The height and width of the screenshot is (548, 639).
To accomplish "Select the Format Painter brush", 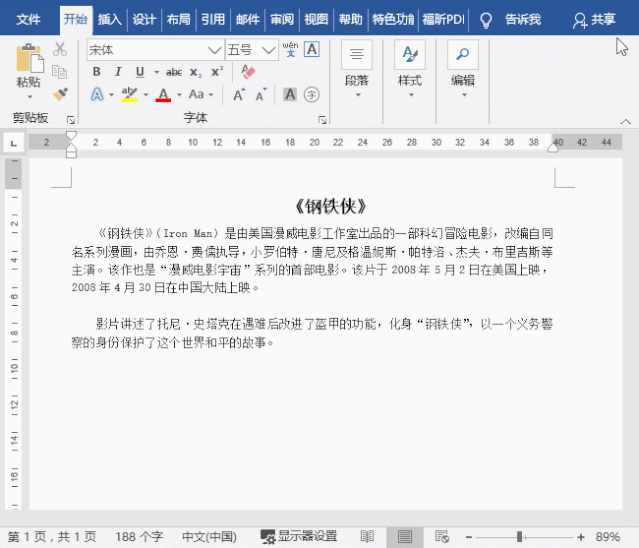I will pos(60,94).
